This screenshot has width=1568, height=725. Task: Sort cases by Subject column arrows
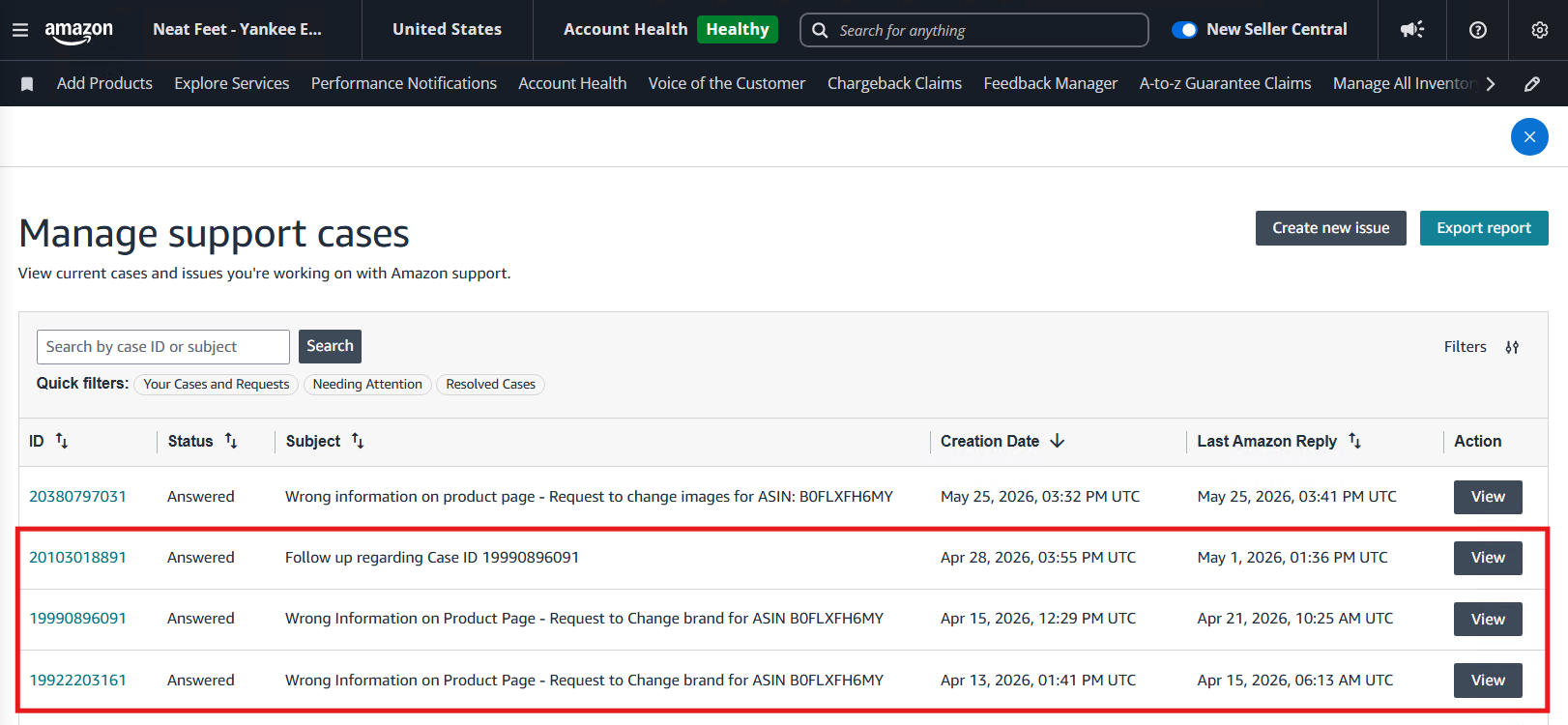358,441
